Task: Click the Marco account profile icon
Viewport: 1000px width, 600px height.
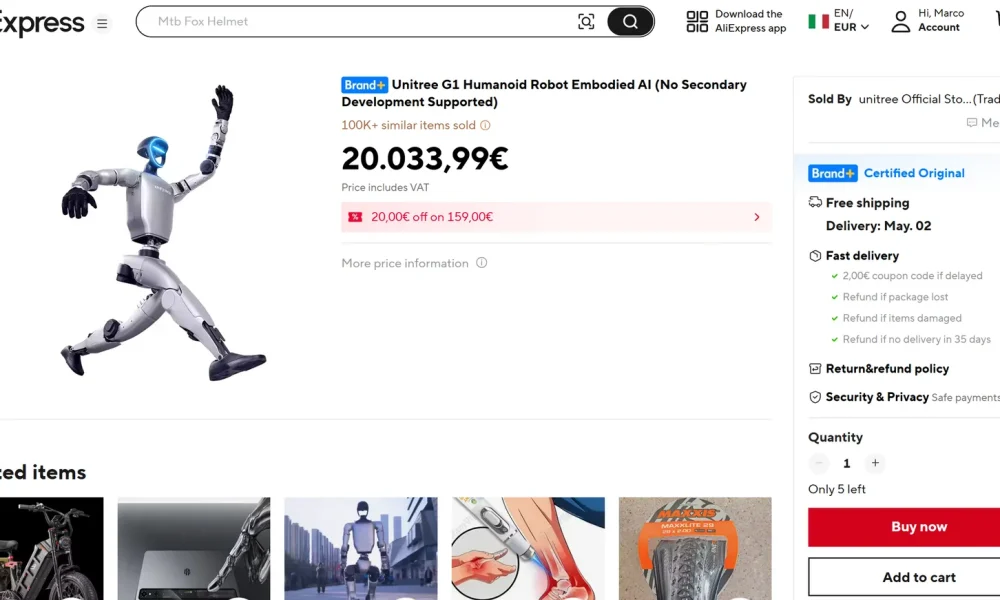Action: coord(901,22)
